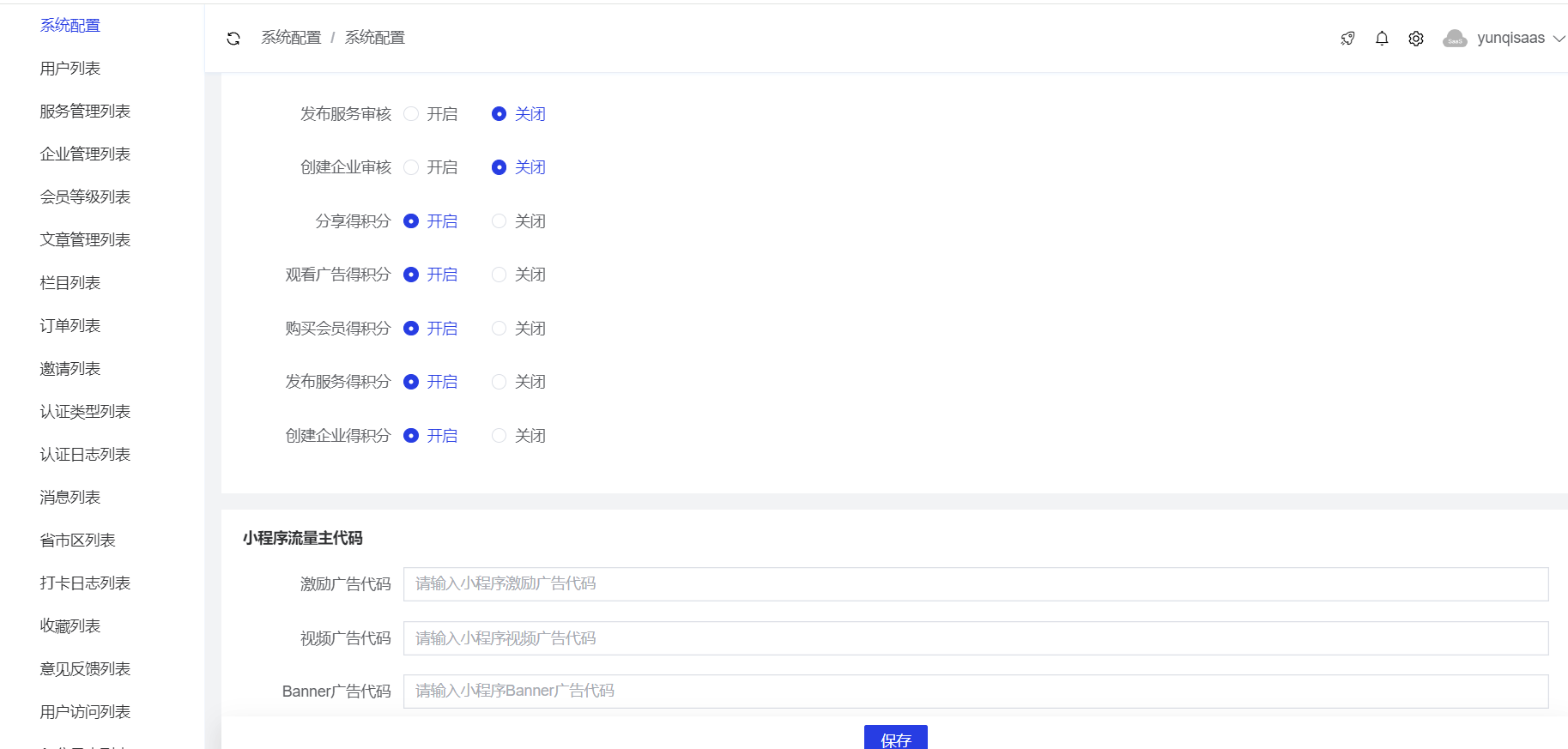Expand the yunqisaas user dropdown arrow
The image size is (1568, 749).
[1559, 39]
